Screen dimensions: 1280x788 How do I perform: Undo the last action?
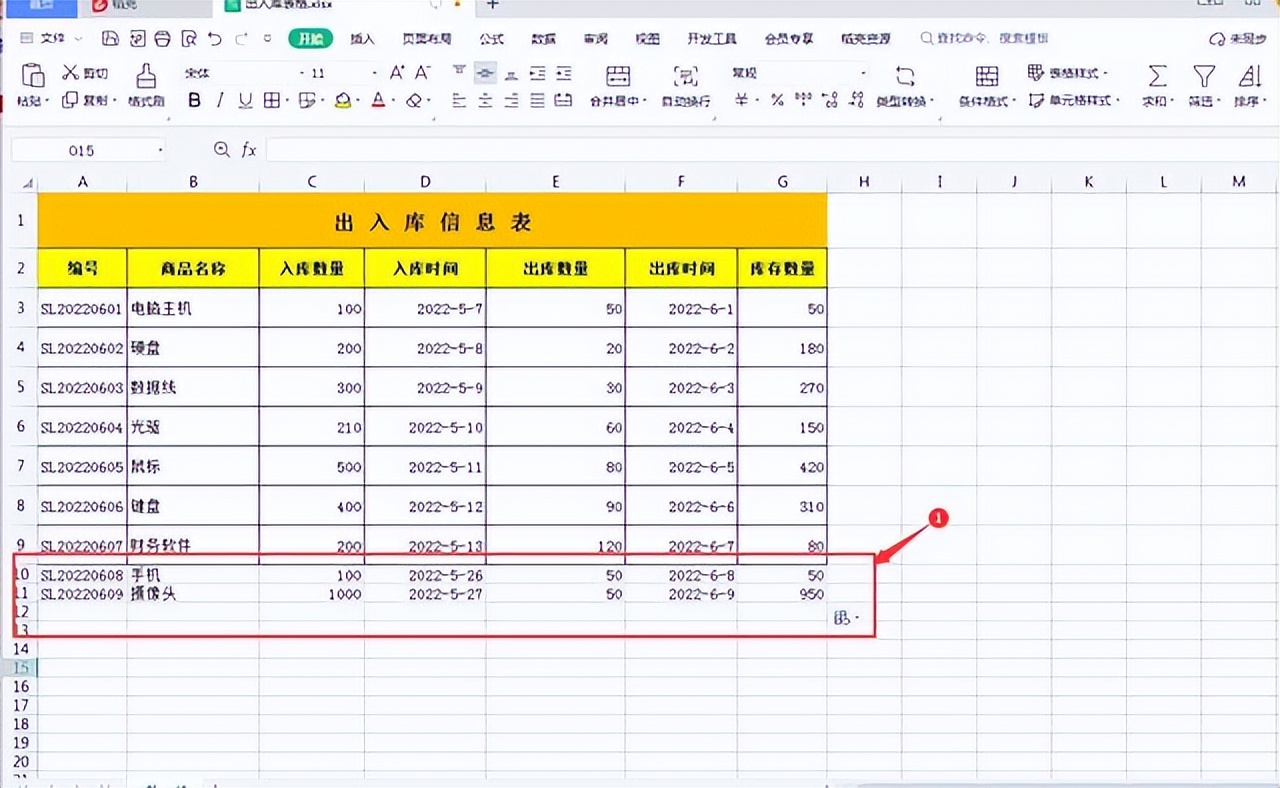pyautogui.click(x=215, y=39)
